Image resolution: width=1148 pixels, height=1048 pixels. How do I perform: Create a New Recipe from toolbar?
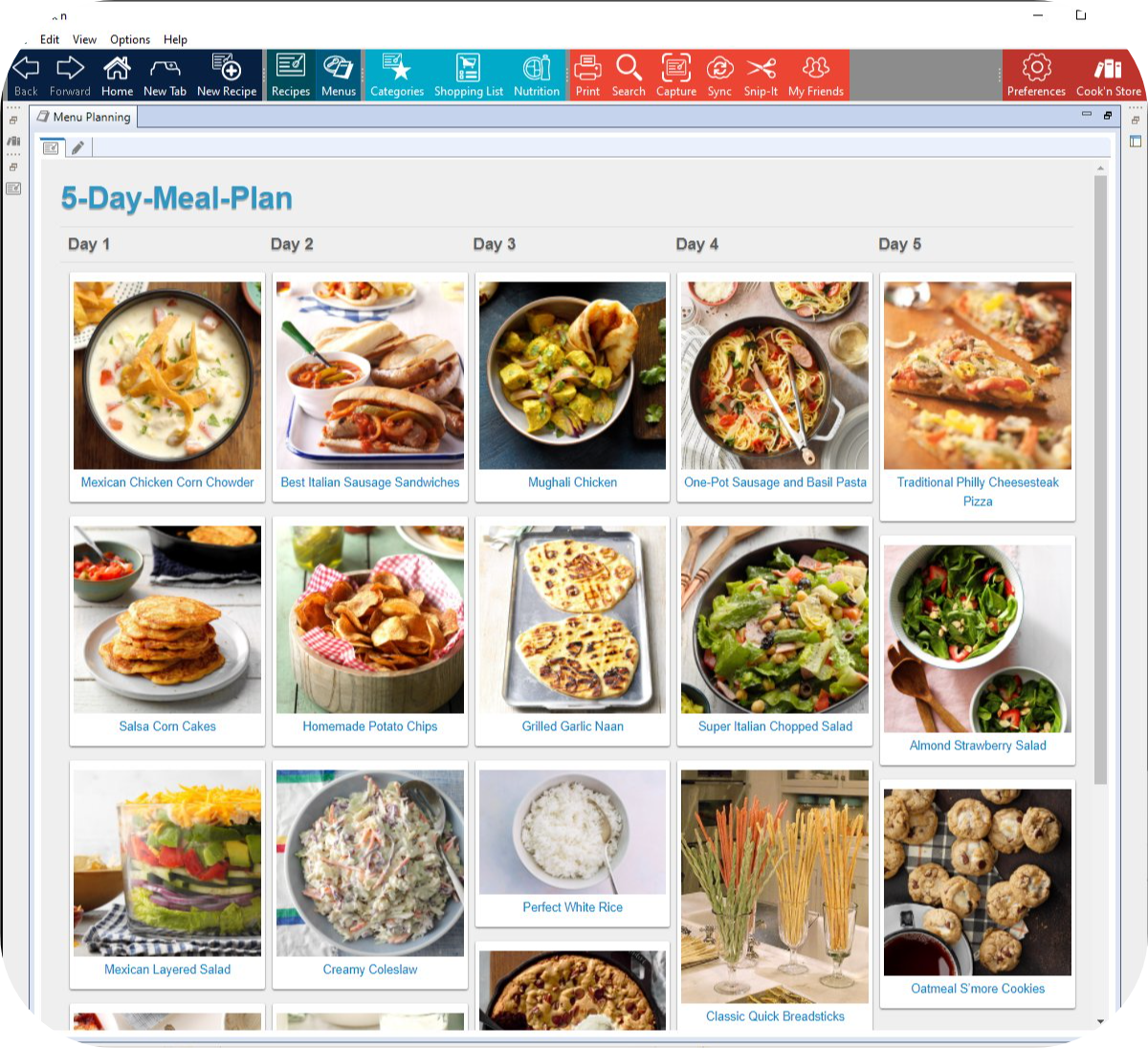point(227,76)
